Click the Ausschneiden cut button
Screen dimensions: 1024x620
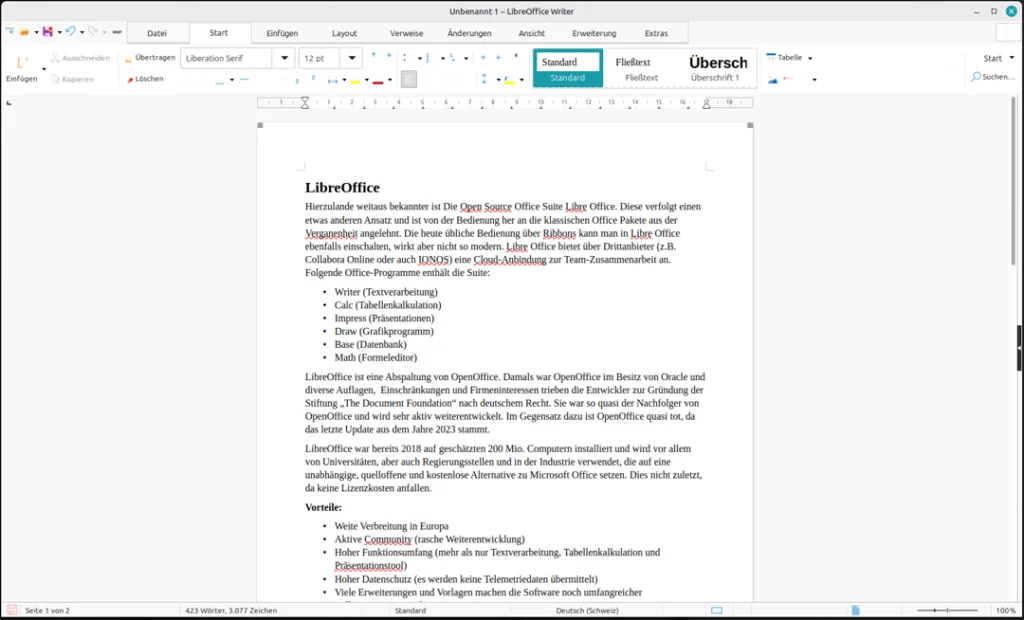pos(80,58)
